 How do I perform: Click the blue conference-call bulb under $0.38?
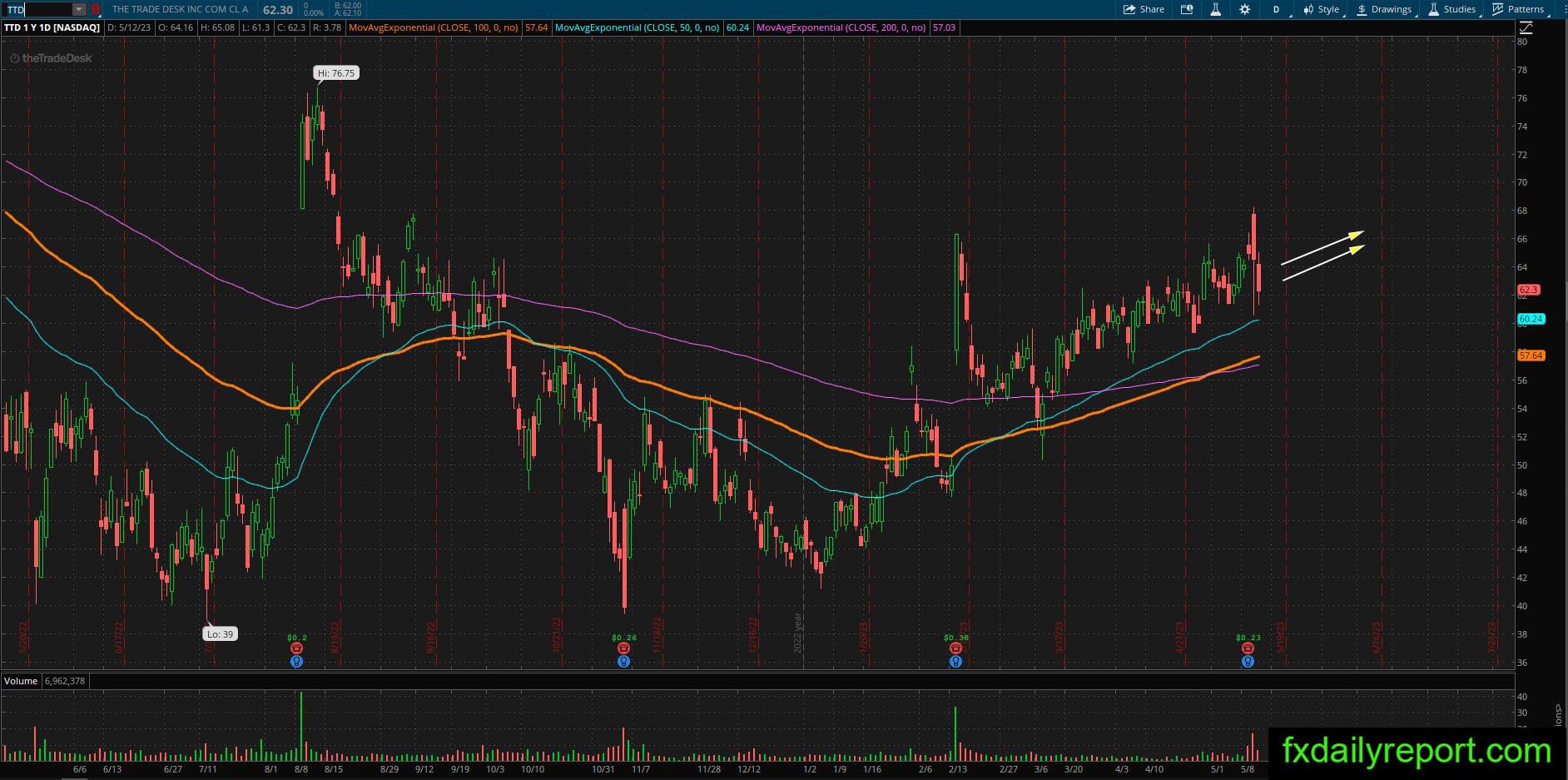click(x=955, y=662)
